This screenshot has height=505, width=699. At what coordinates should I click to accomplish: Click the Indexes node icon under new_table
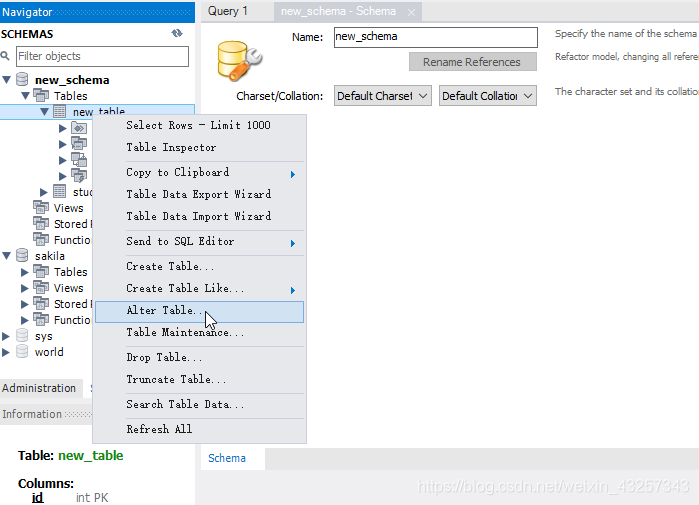tap(79, 144)
